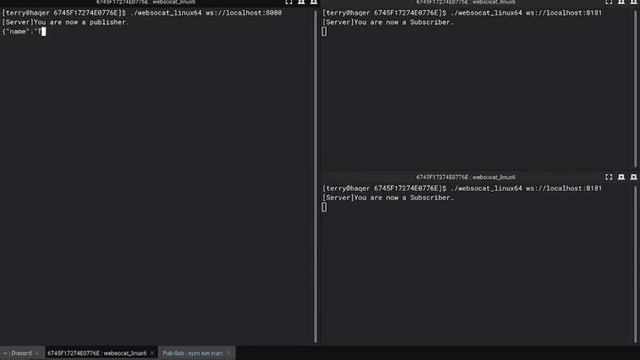
Task: Click the bottom-right pane title bar text
Action: click(x=465, y=177)
